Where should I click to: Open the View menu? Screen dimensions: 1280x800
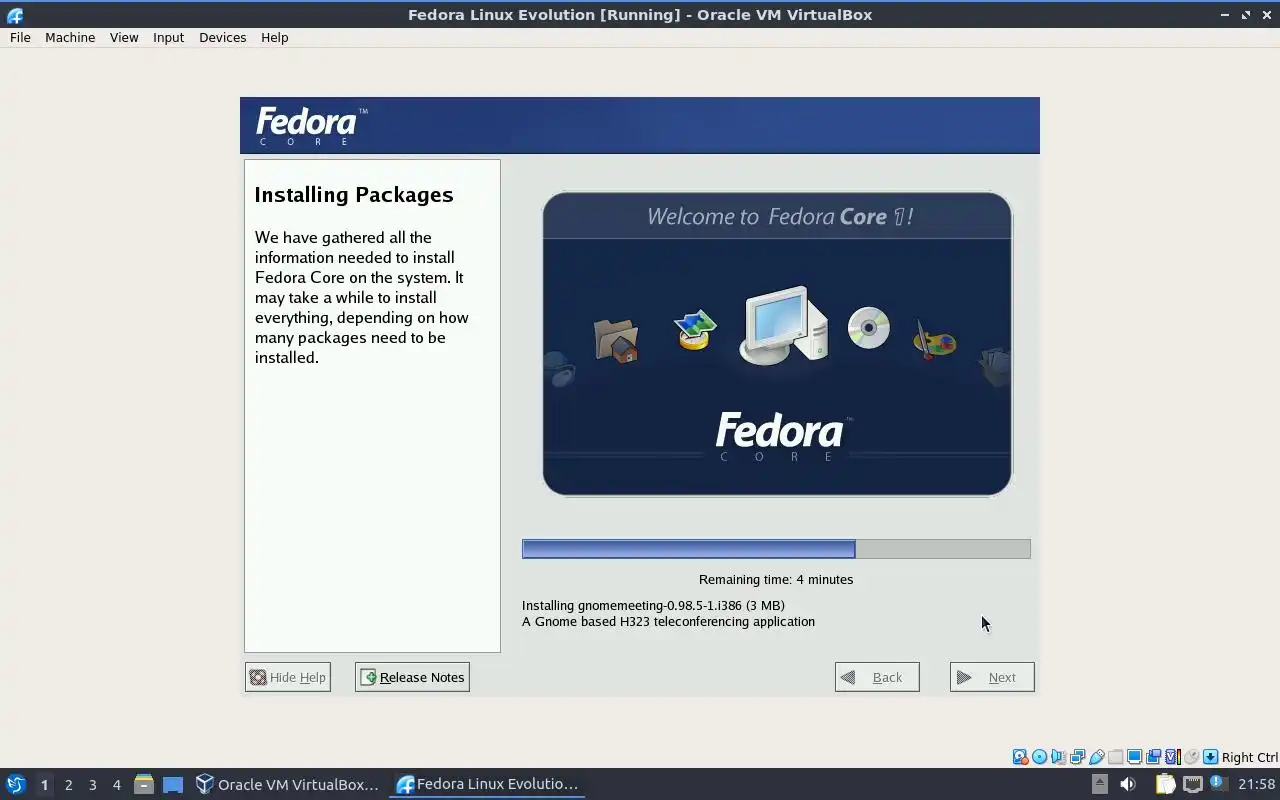pos(124,37)
